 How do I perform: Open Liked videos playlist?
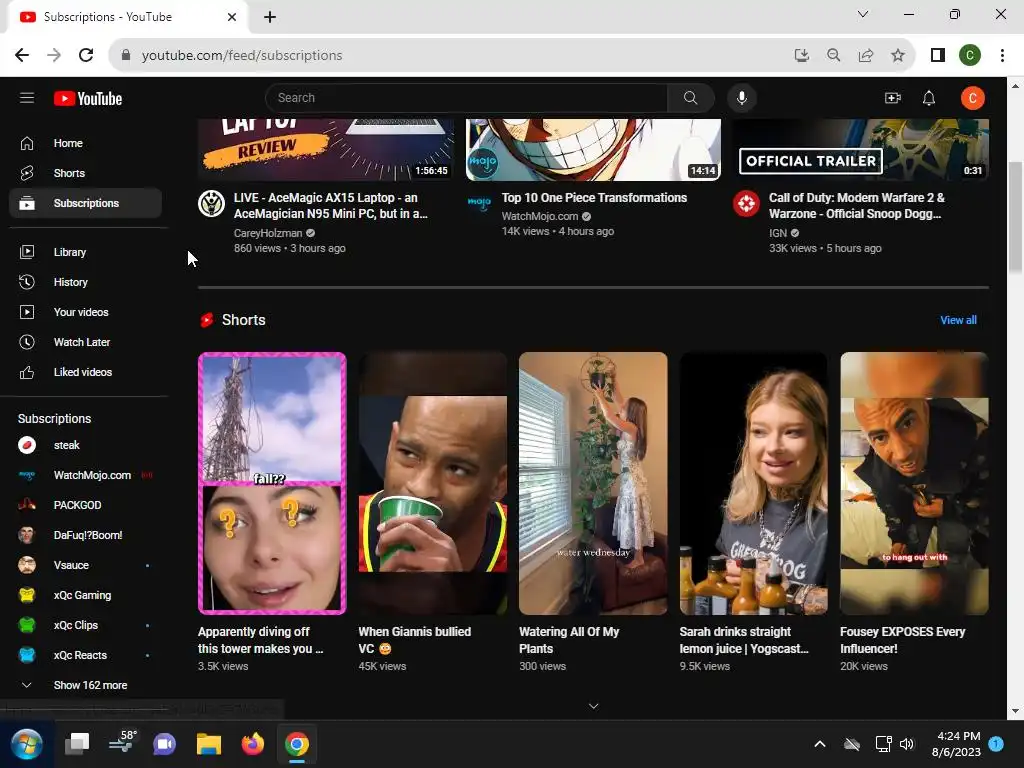(x=86, y=372)
